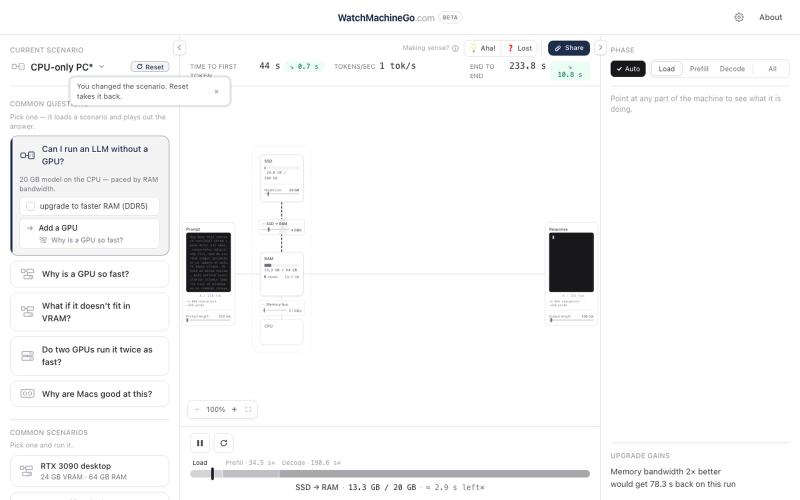Switch to the Load phase tab

(x=666, y=69)
